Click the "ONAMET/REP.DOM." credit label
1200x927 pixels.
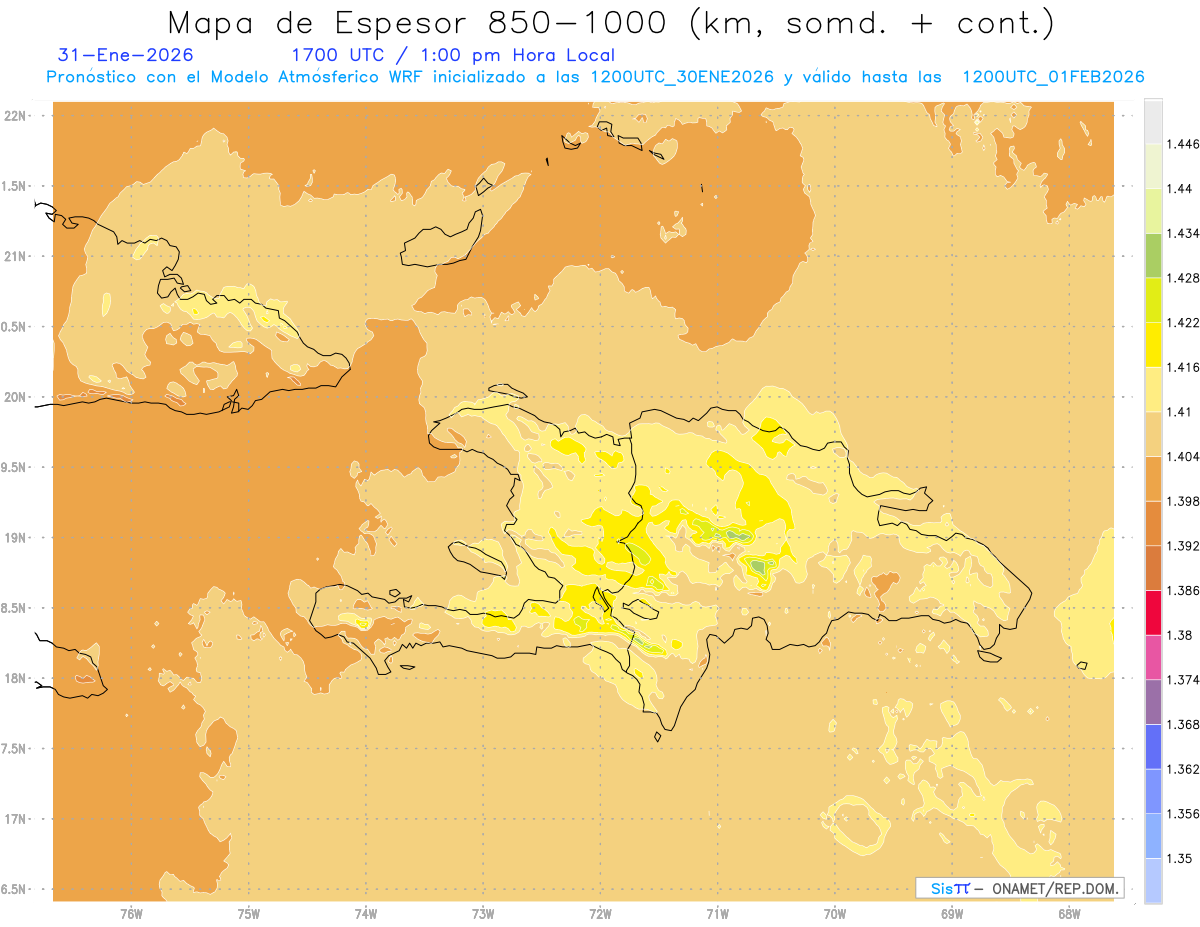click(1054, 888)
